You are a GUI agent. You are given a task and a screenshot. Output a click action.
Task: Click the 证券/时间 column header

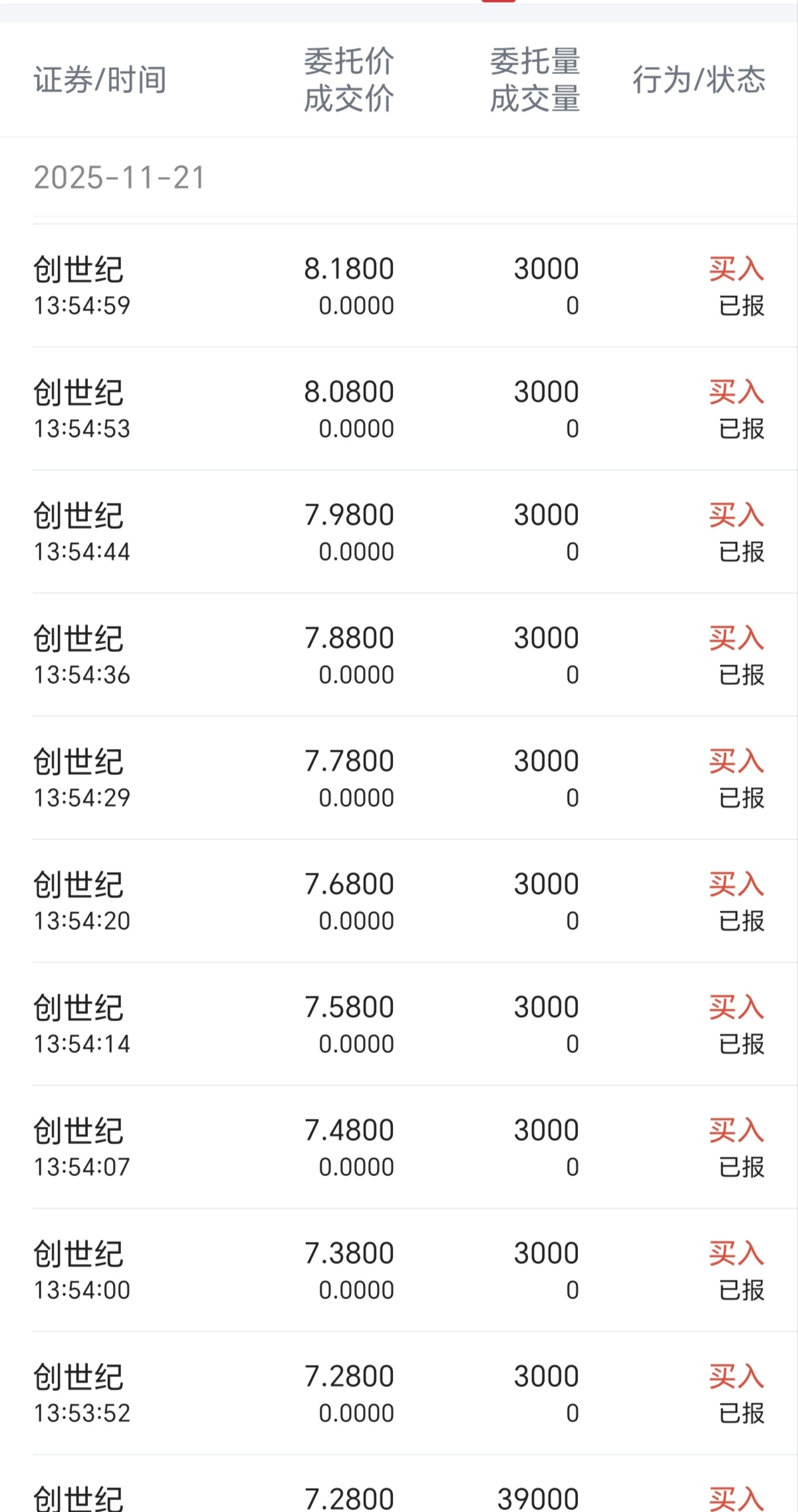click(100, 80)
